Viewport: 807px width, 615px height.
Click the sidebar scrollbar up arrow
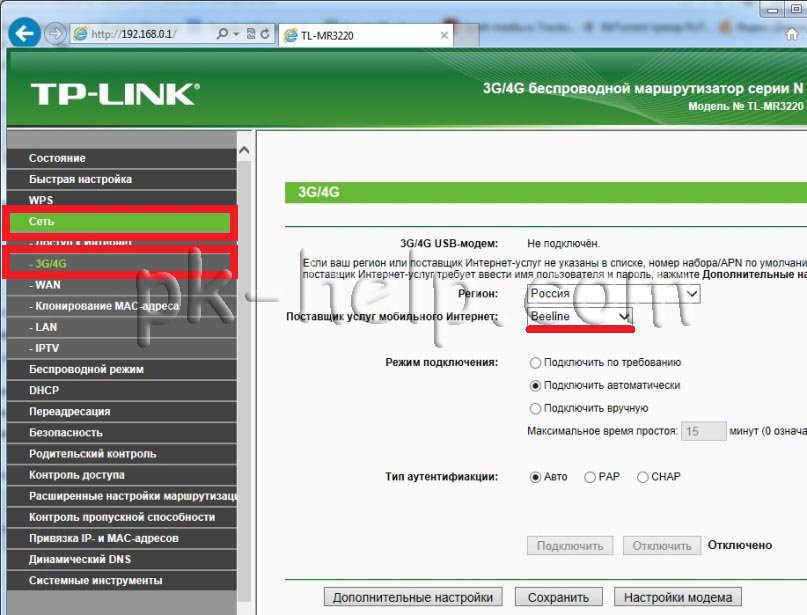pyautogui.click(x=244, y=150)
